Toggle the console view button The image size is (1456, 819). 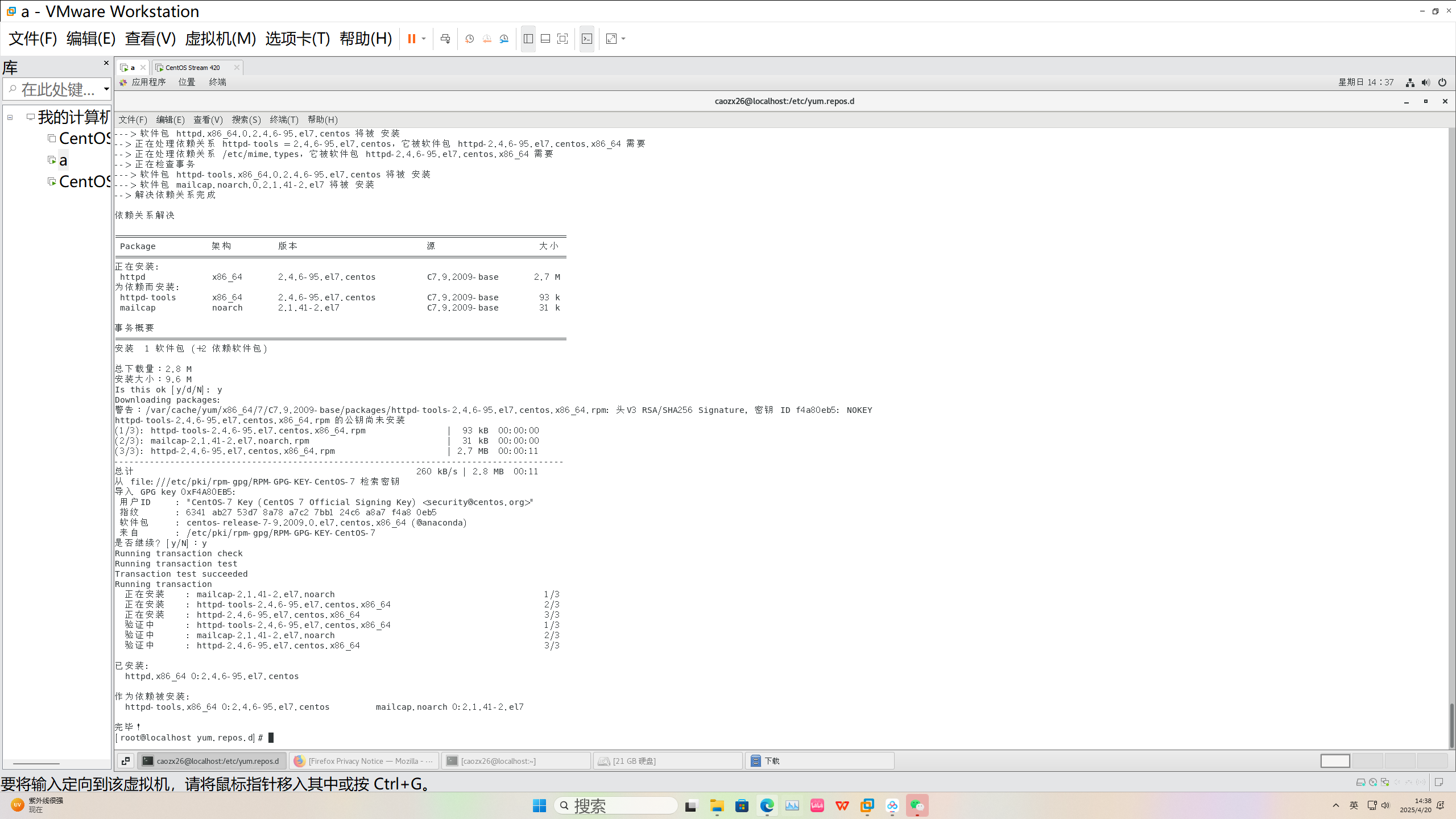pyautogui.click(x=587, y=39)
